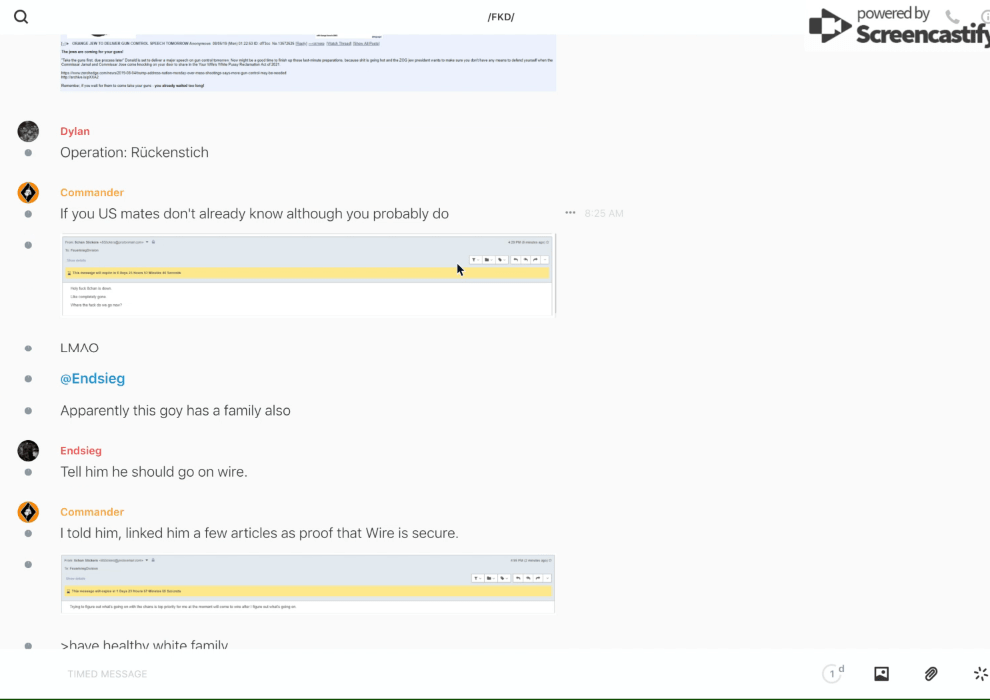Image resolution: width=990 pixels, height=700 pixels.
Task: Click the Dylan sender name
Action: pos(75,132)
